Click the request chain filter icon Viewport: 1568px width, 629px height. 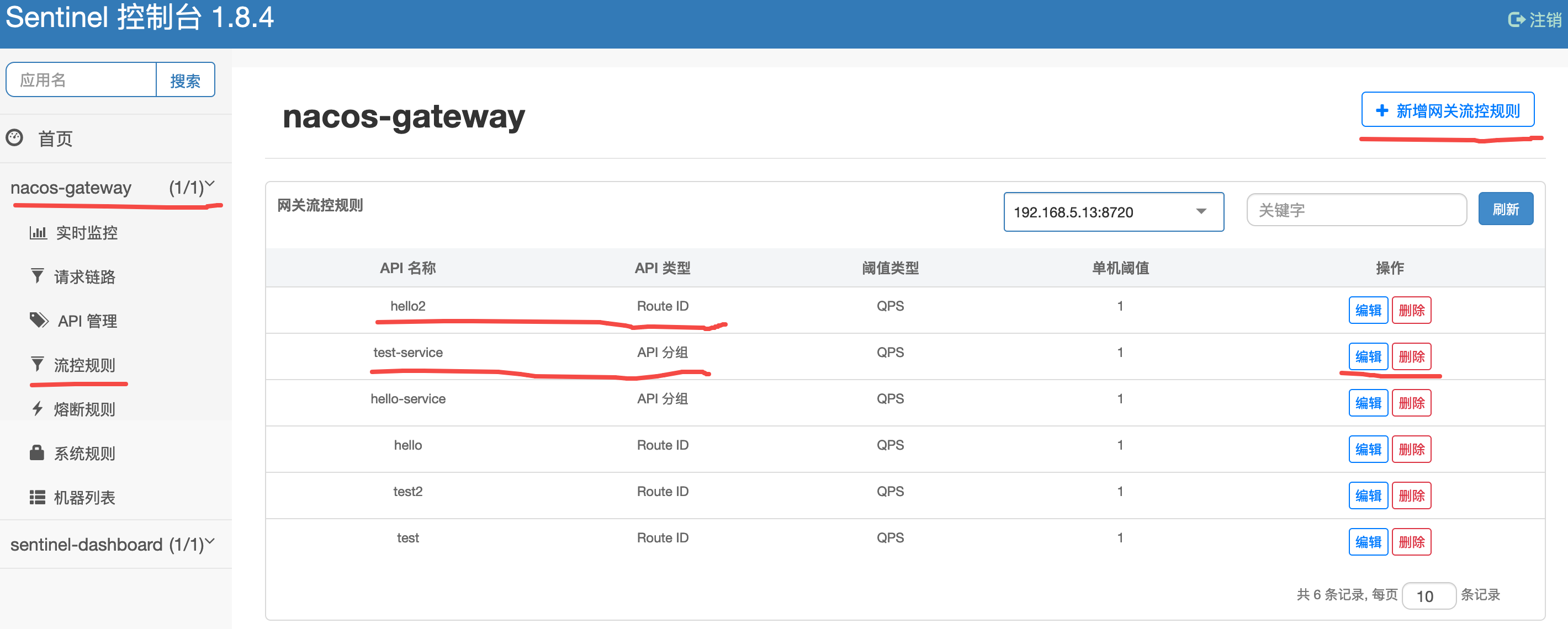(37, 276)
